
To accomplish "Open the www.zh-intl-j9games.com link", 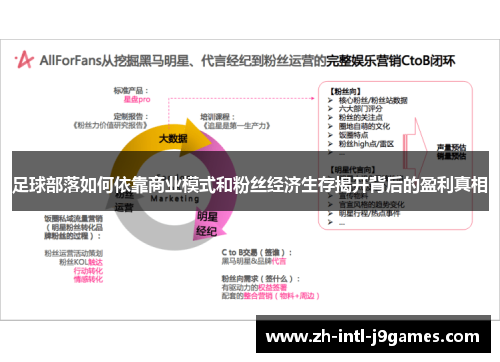I will (373, 337).
